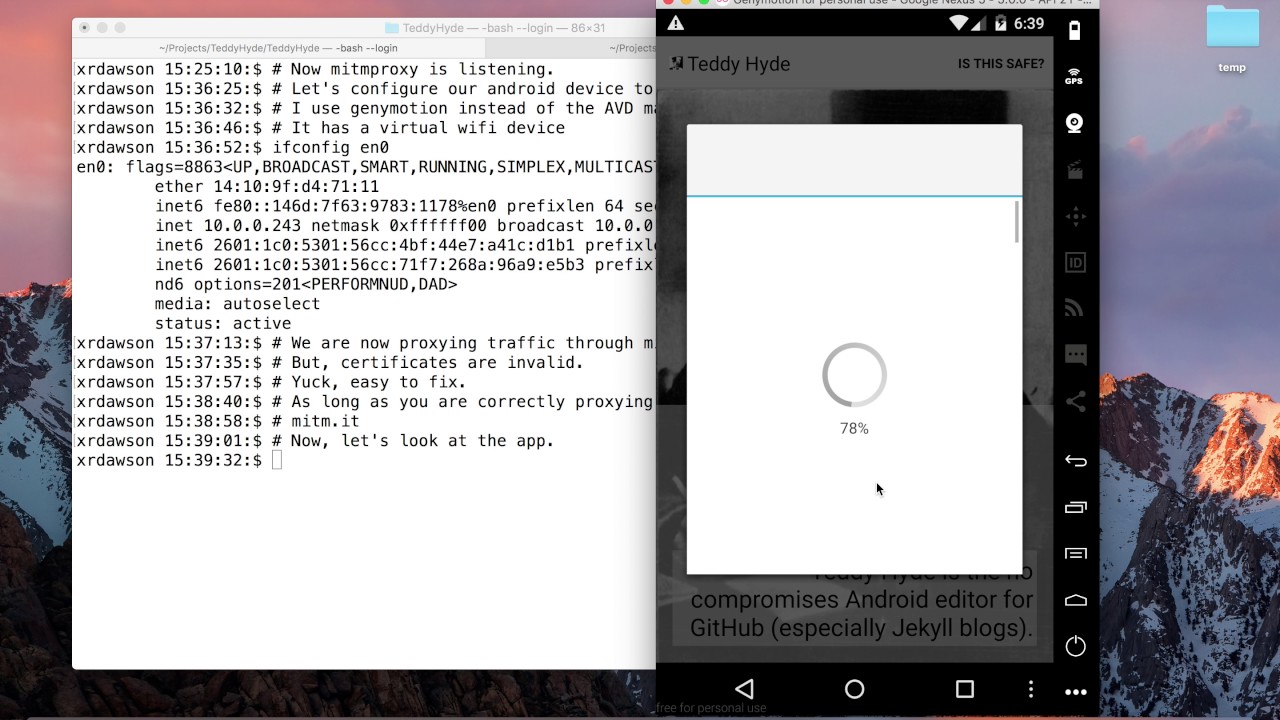Click the 'inet6 fe80::146d:7f63:9783:1178%en0' terminal line
The height and width of the screenshot is (720, 1280).
coord(405,206)
